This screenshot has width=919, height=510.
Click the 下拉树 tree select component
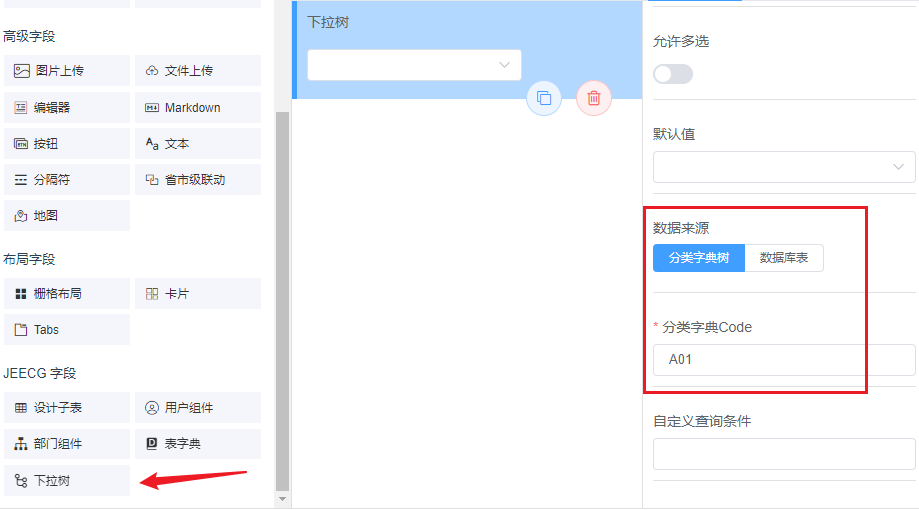click(67, 481)
